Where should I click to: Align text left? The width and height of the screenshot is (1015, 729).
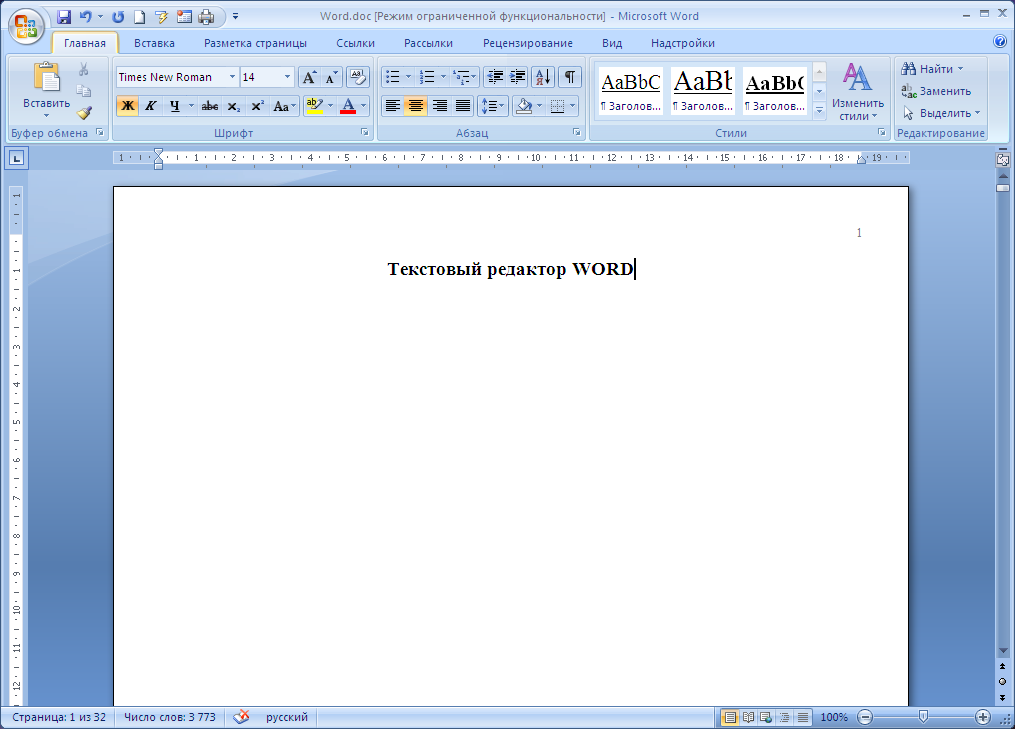[x=392, y=106]
